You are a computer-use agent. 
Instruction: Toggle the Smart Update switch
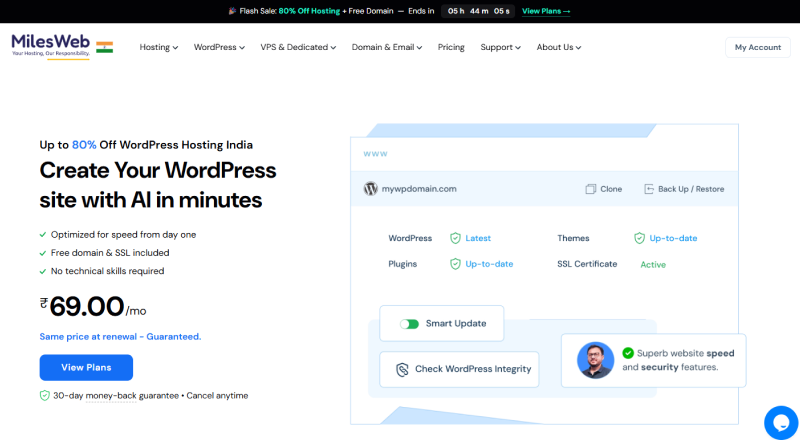click(x=409, y=324)
